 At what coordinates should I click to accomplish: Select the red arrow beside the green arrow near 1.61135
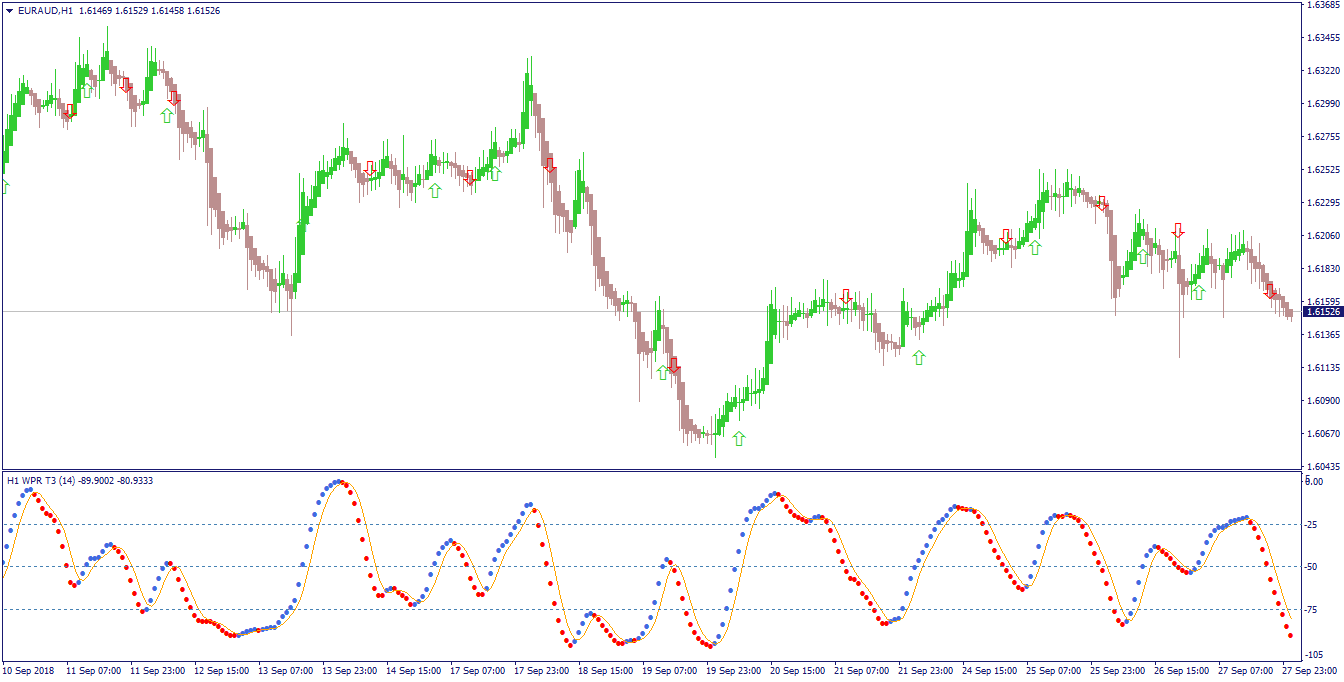[674, 365]
